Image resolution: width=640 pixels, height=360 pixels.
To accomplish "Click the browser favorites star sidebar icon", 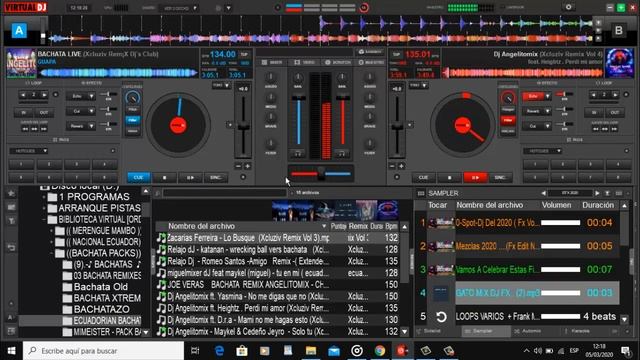I will (x=11, y=193).
